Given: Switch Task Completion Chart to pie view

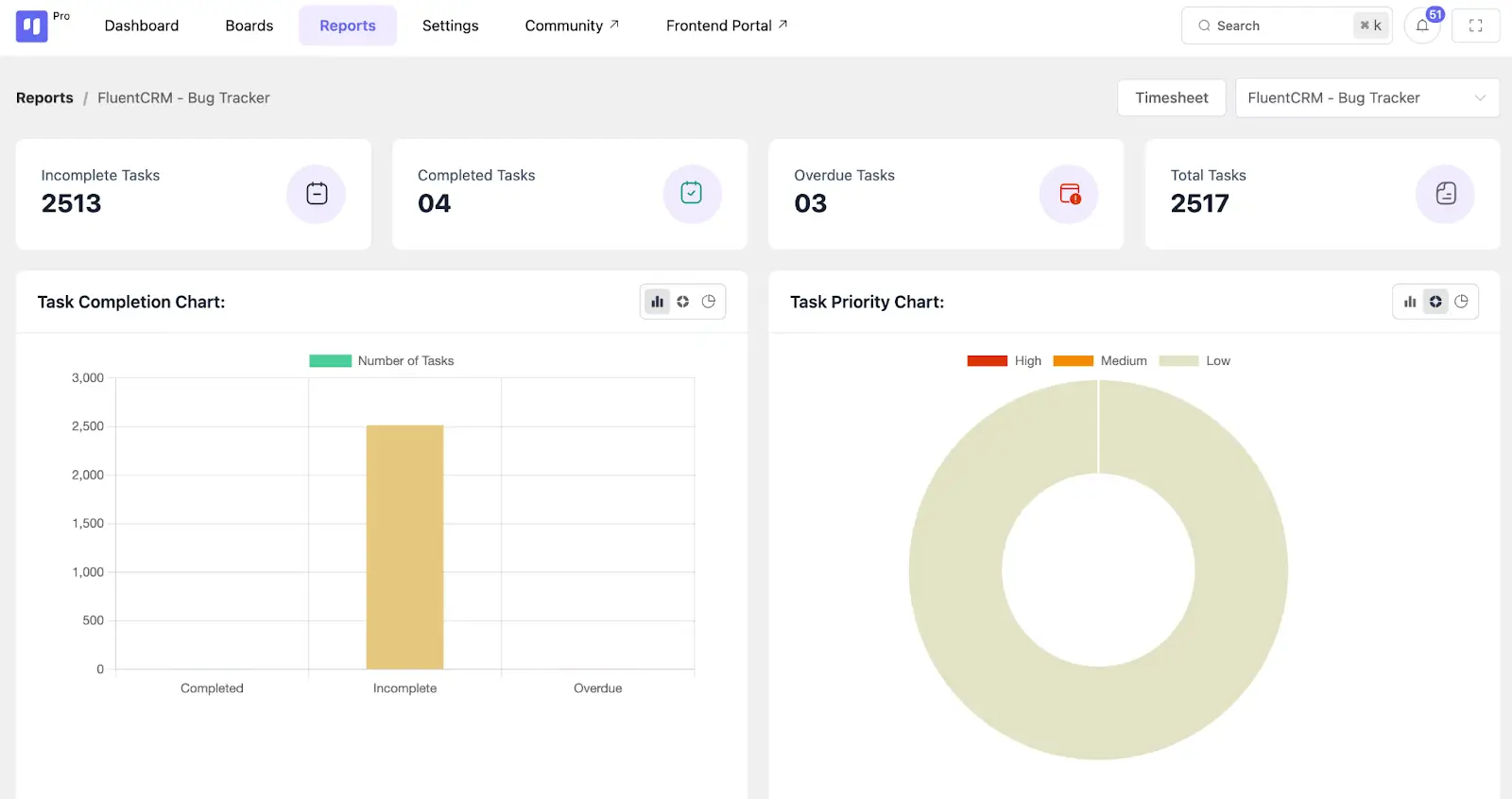Looking at the screenshot, I should pos(709,302).
